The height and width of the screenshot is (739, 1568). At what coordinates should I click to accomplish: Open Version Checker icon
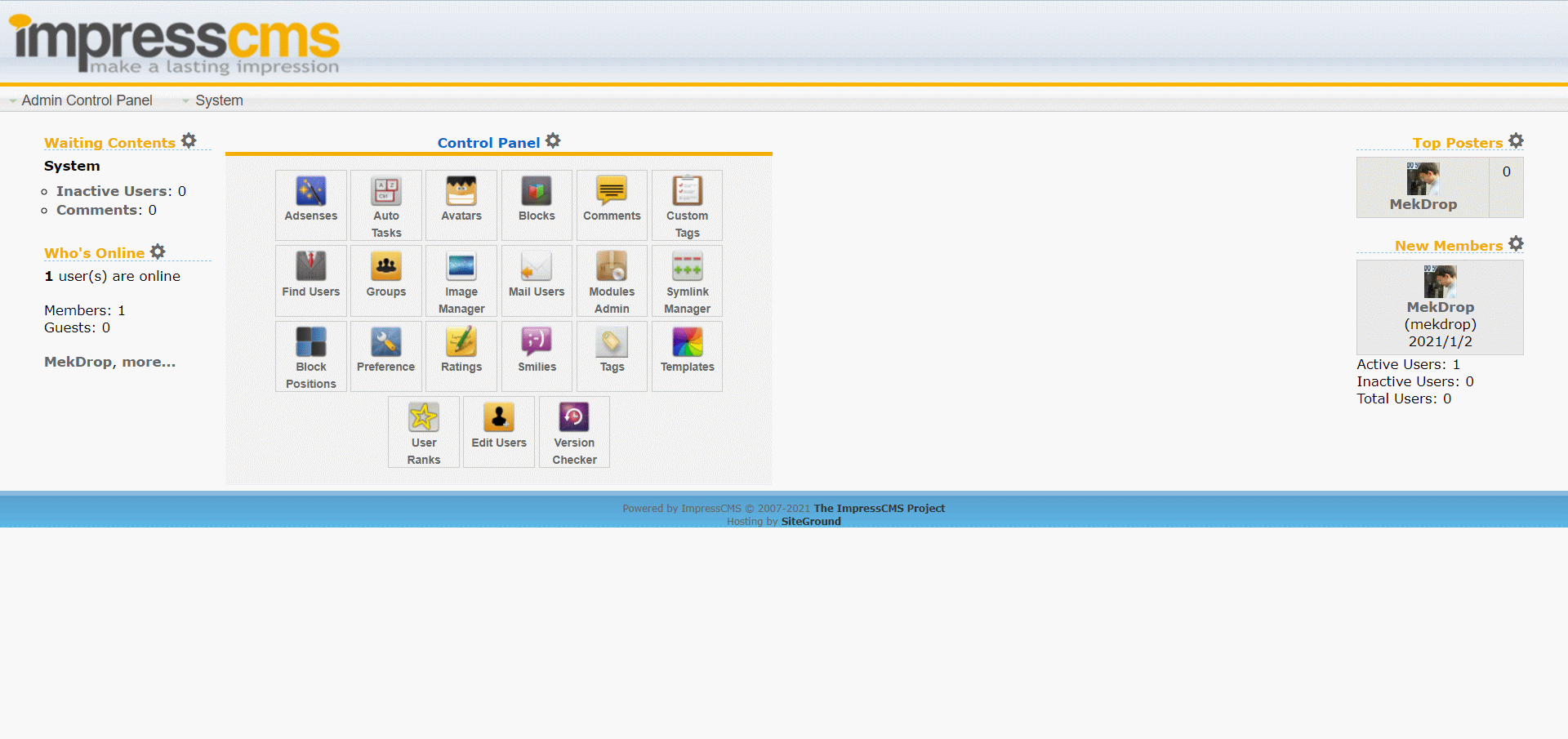(574, 432)
